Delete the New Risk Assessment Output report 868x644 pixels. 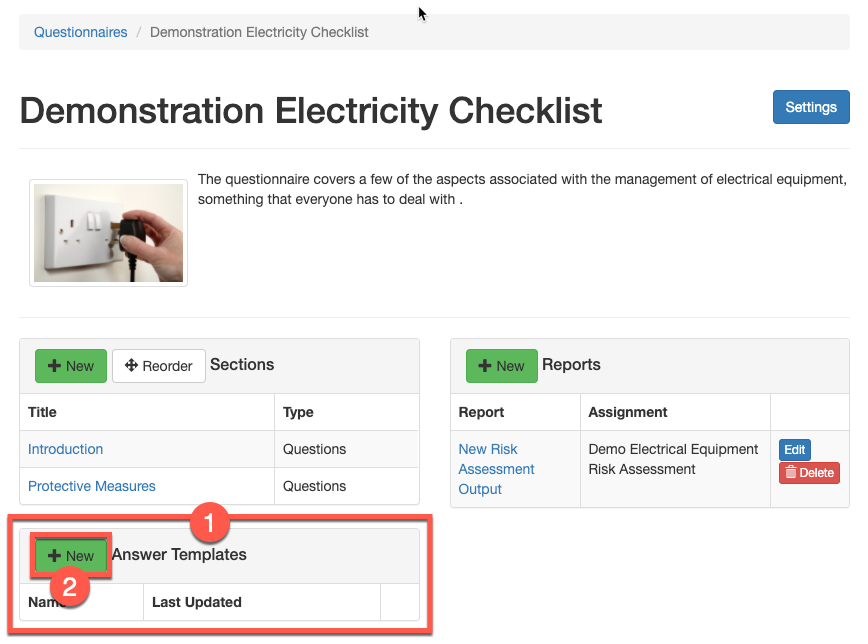tap(809, 473)
